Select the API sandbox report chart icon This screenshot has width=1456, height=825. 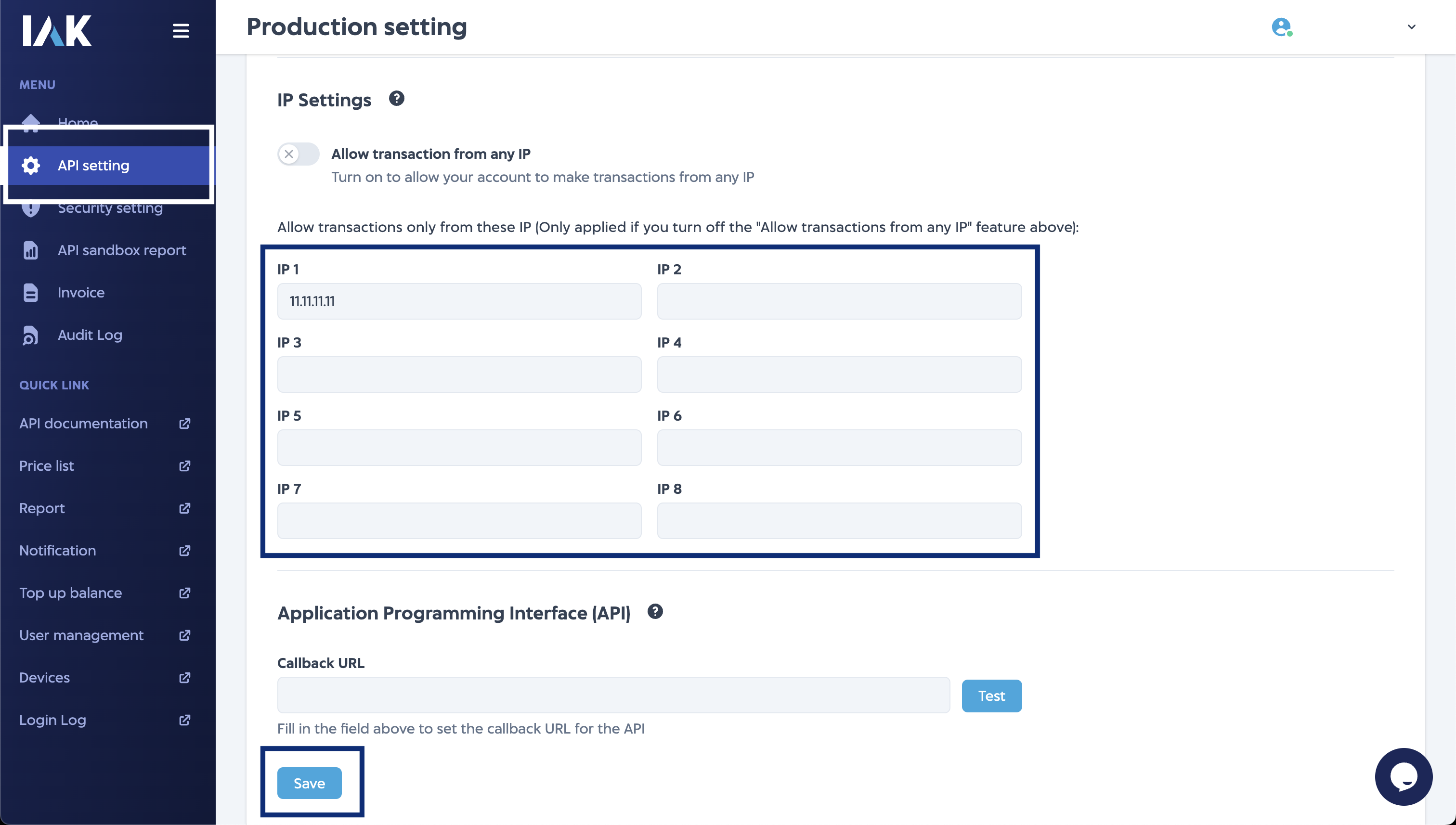30,250
